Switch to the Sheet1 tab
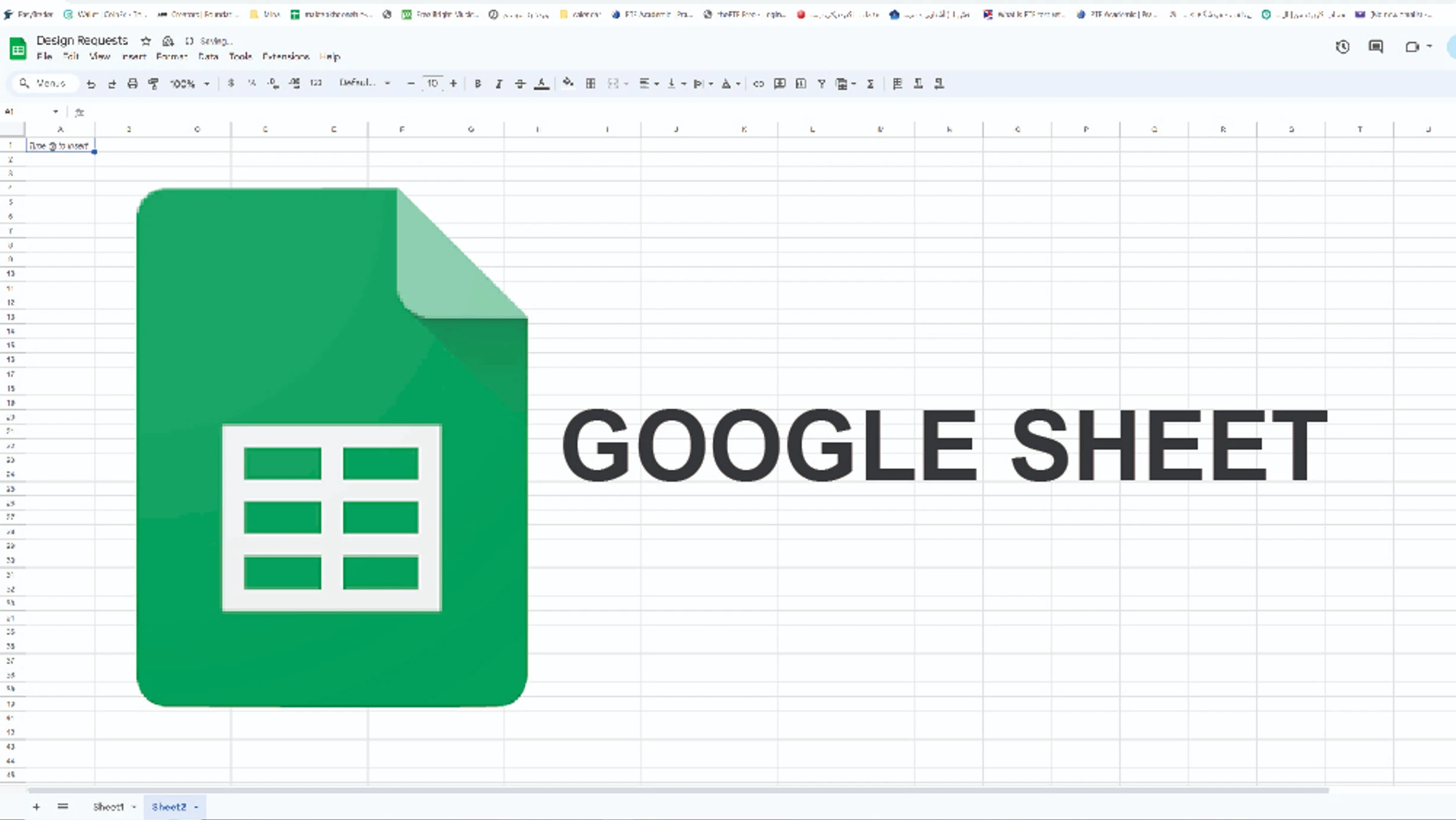 click(108, 807)
